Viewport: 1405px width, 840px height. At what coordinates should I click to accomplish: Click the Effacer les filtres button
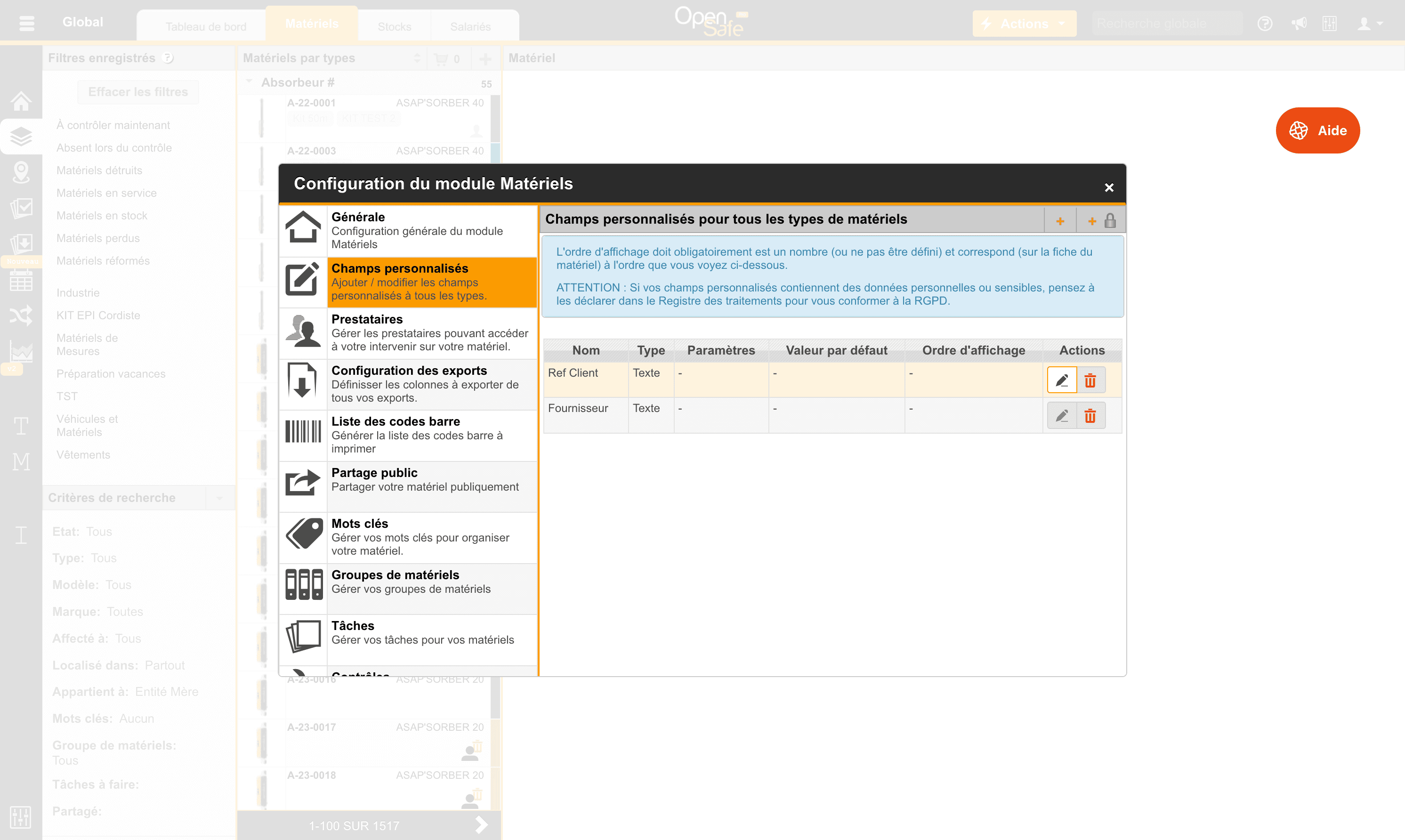point(138,92)
